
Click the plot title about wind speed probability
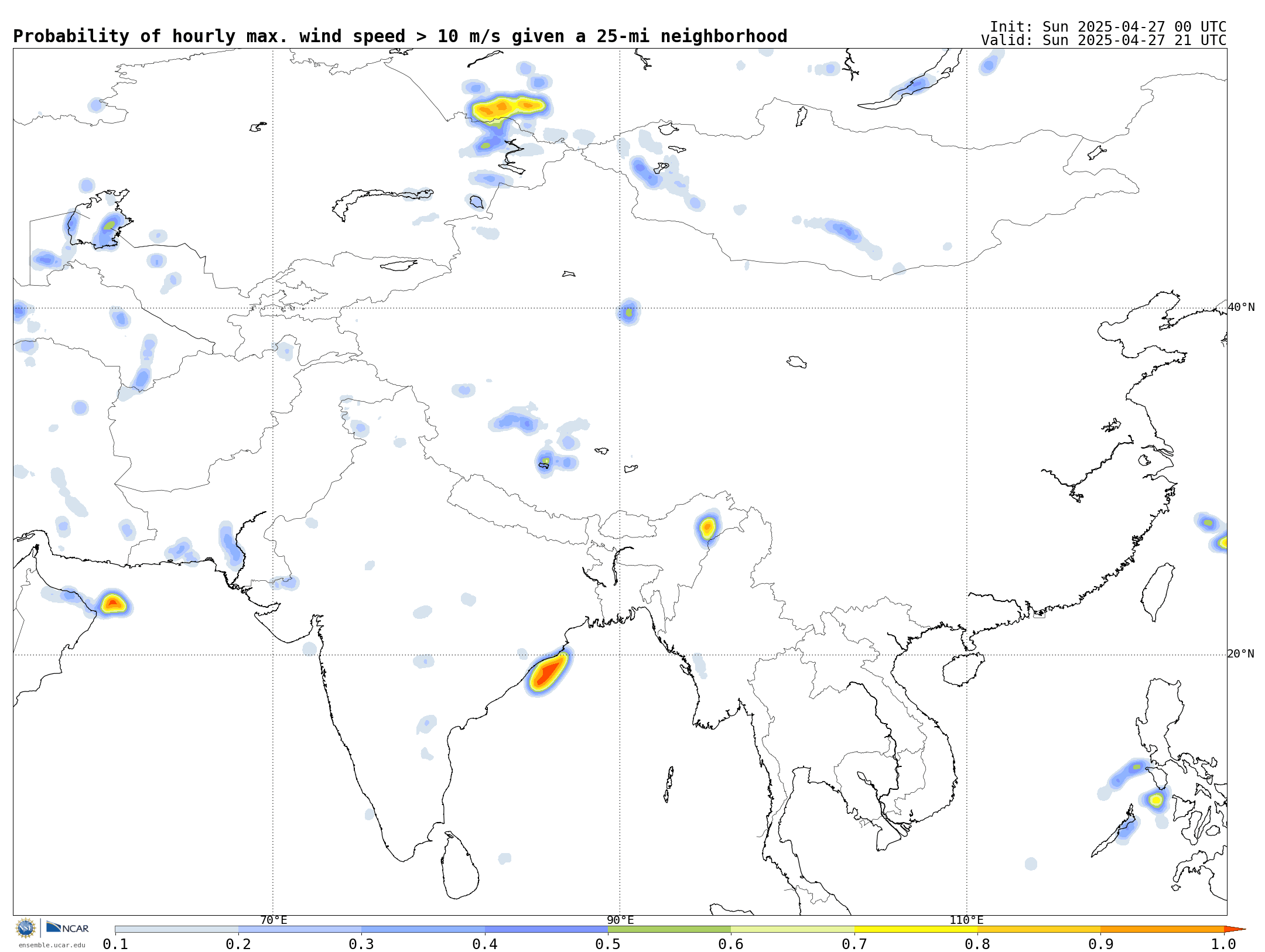point(400,36)
